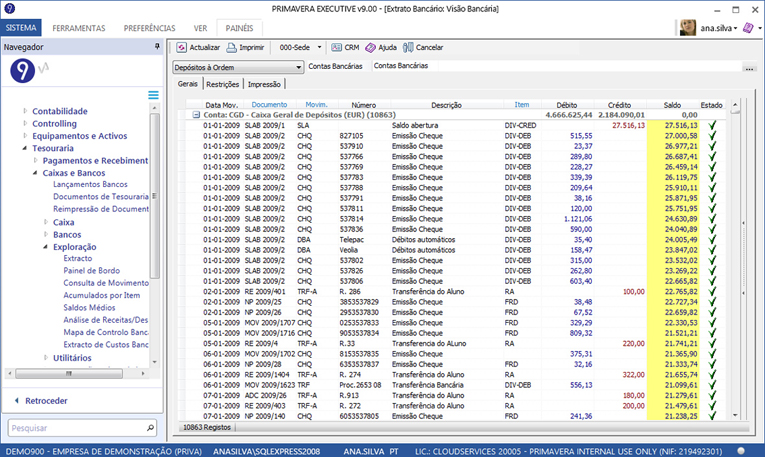The image size is (765, 457).
Task: Sort by the Documento column header
Action: pyautogui.click(x=269, y=104)
